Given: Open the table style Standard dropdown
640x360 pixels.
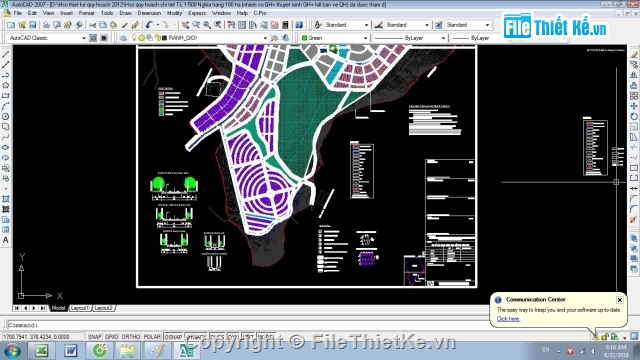Looking at the screenshot, I should [487, 25].
